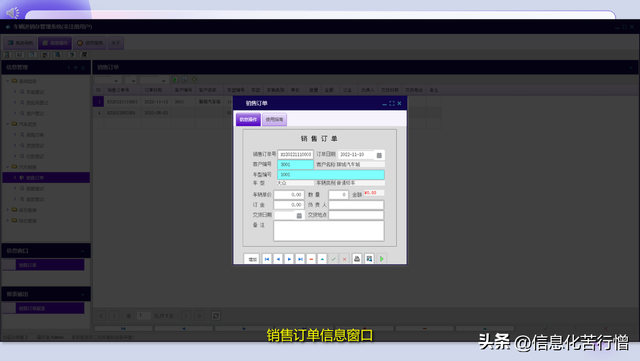Switch to 使用指南 tab in 销售订单 dialog

(x=274, y=120)
